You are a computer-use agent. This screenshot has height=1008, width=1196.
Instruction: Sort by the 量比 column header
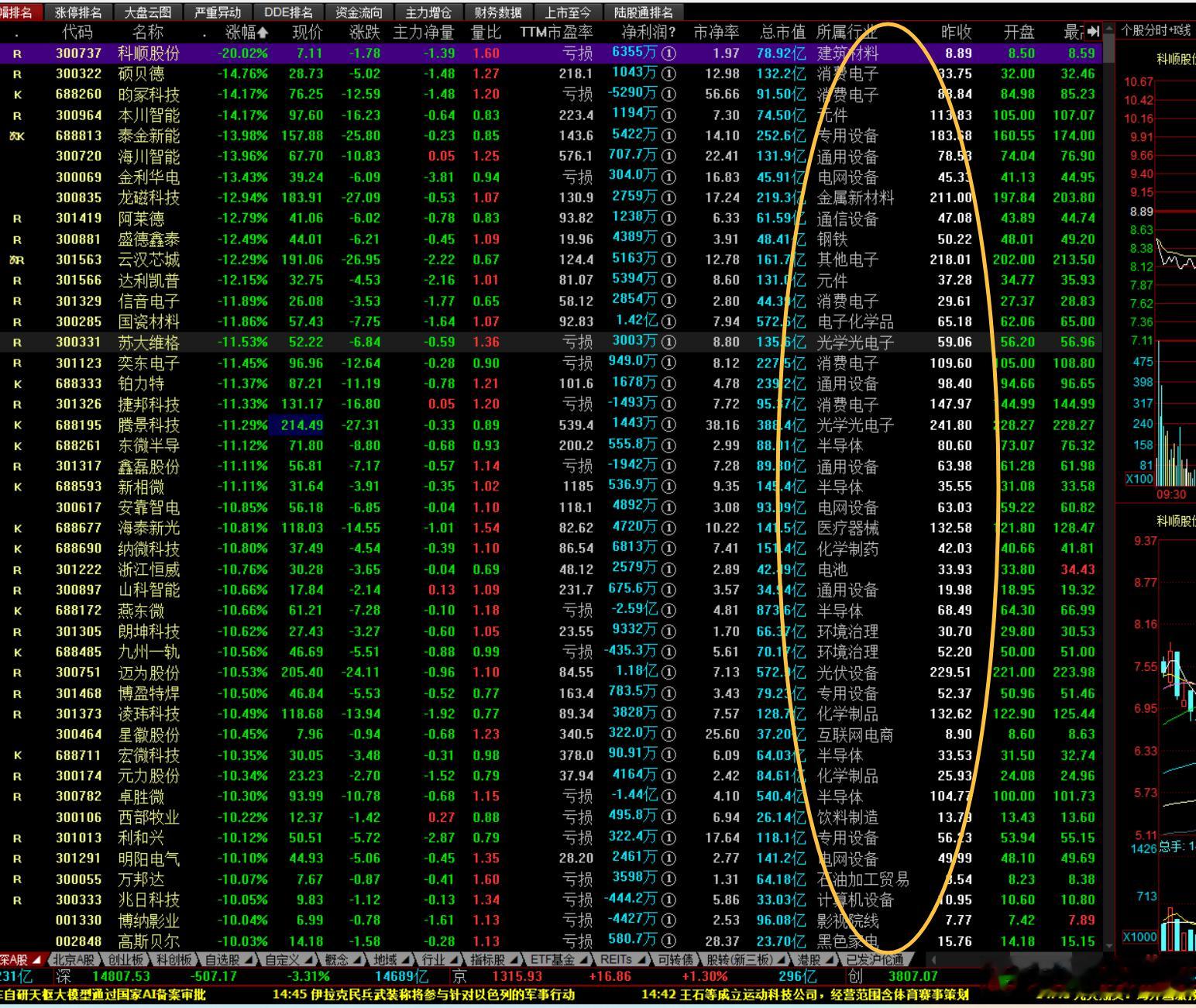tap(486, 33)
